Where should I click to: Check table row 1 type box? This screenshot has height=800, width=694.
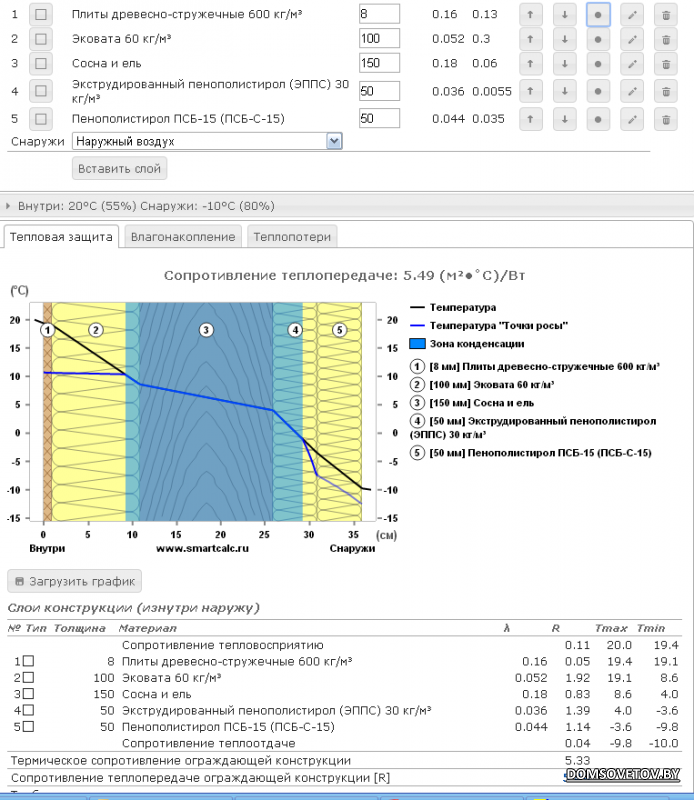29,661
